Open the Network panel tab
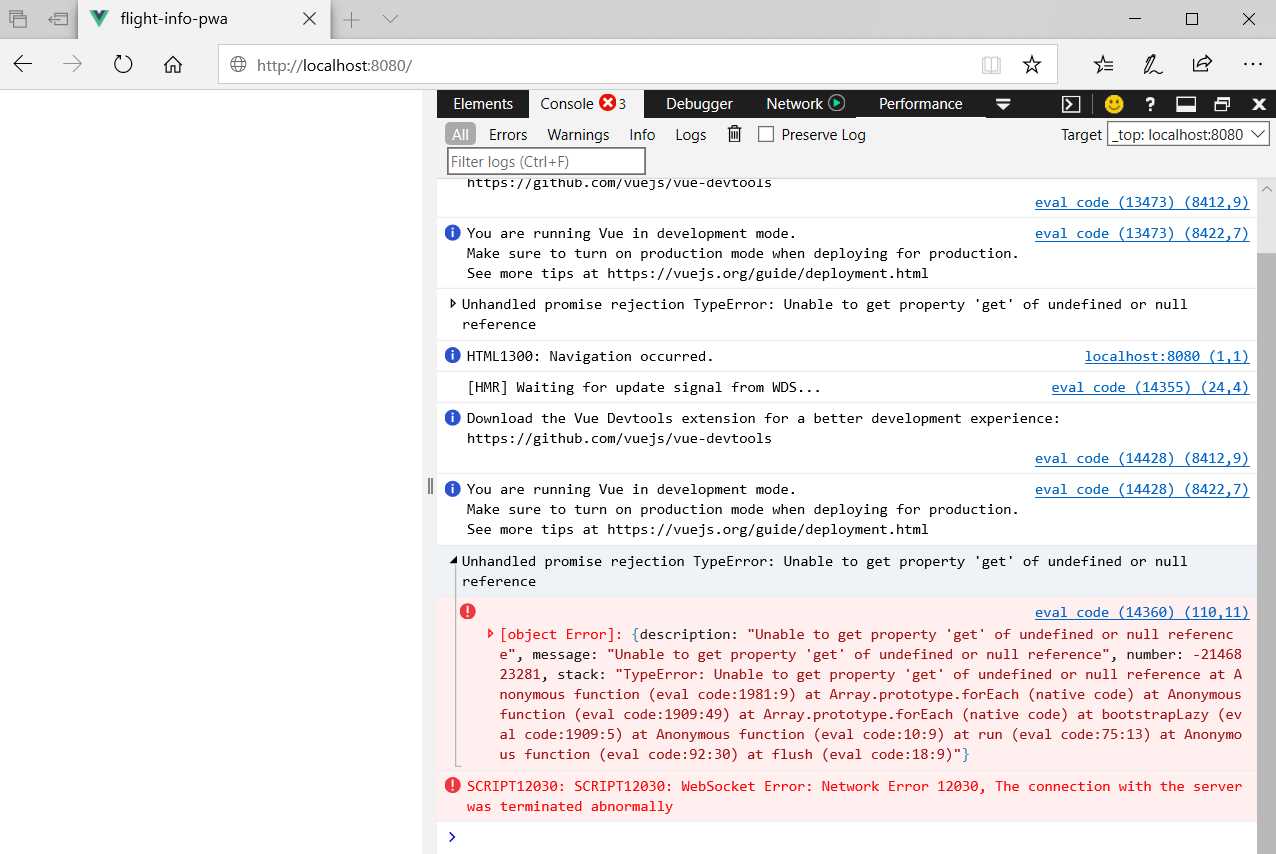The image size is (1276, 854). (x=798, y=103)
